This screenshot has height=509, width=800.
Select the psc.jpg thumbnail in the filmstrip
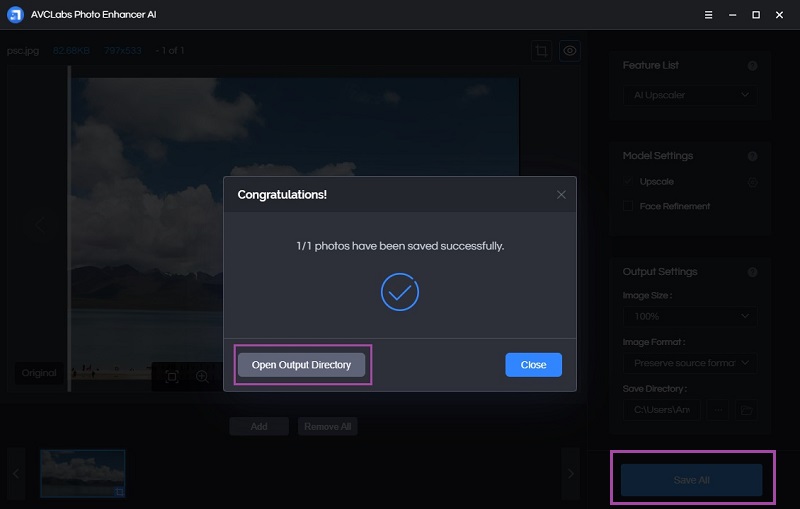tap(83, 473)
